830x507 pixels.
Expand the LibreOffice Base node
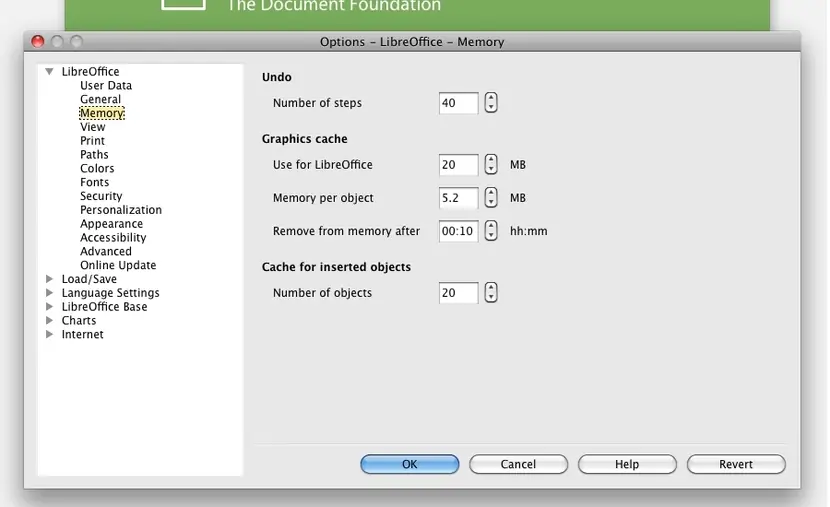pyautogui.click(x=49, y=306)
